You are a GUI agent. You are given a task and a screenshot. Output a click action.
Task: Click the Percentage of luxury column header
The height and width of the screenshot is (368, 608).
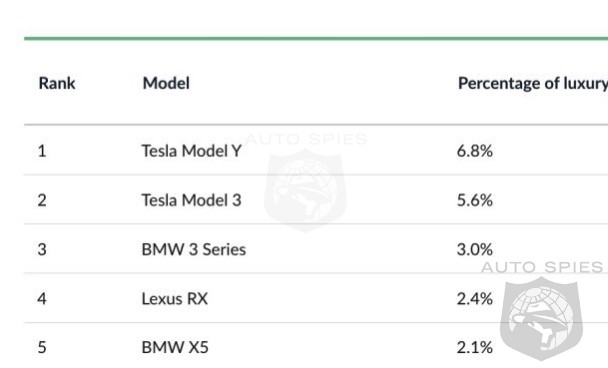pyautogui.click(x=533, y=84)
